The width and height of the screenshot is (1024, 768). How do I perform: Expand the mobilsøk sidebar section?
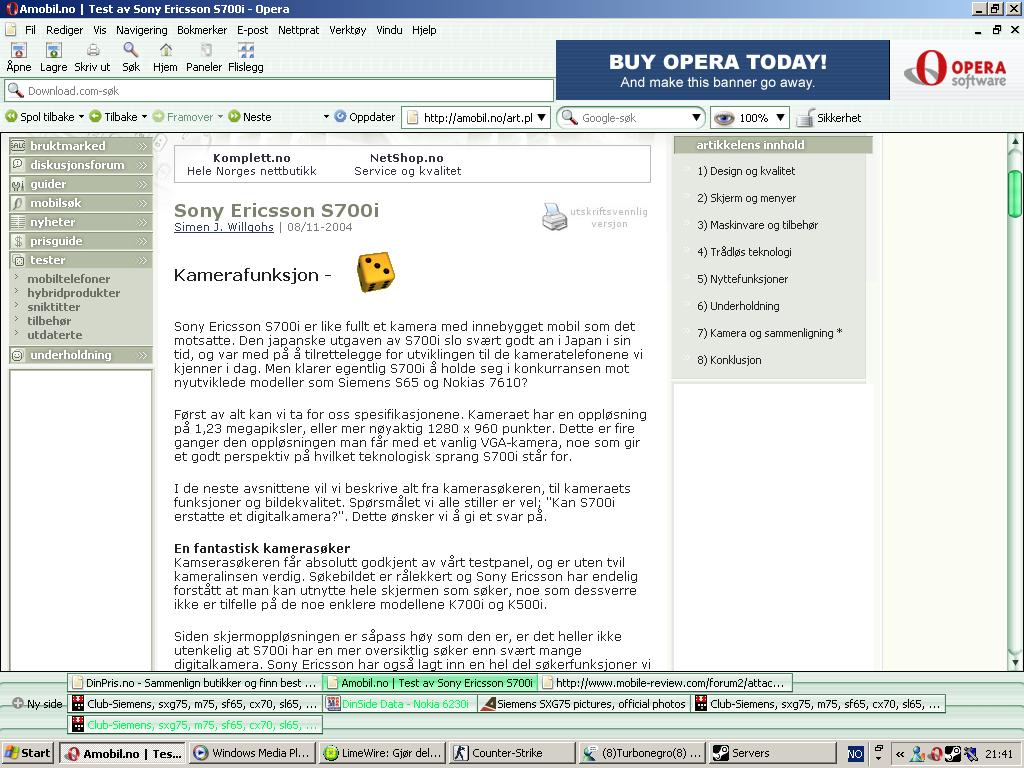[81, 202]
